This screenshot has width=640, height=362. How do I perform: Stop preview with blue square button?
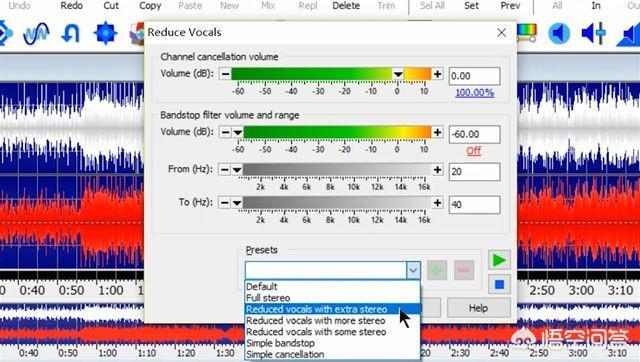click(x=499, y=284)
